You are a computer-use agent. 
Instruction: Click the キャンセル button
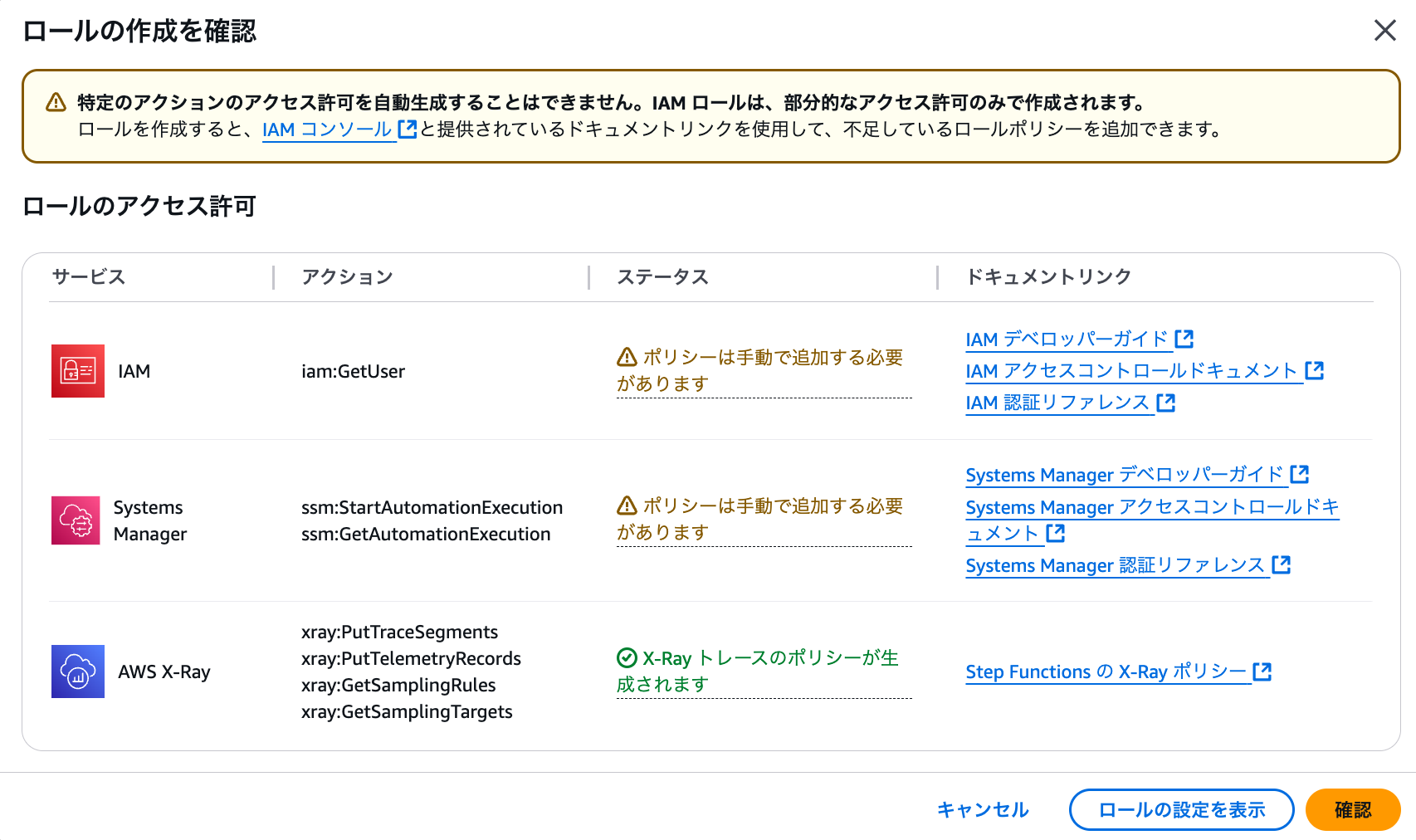(983, 810)
